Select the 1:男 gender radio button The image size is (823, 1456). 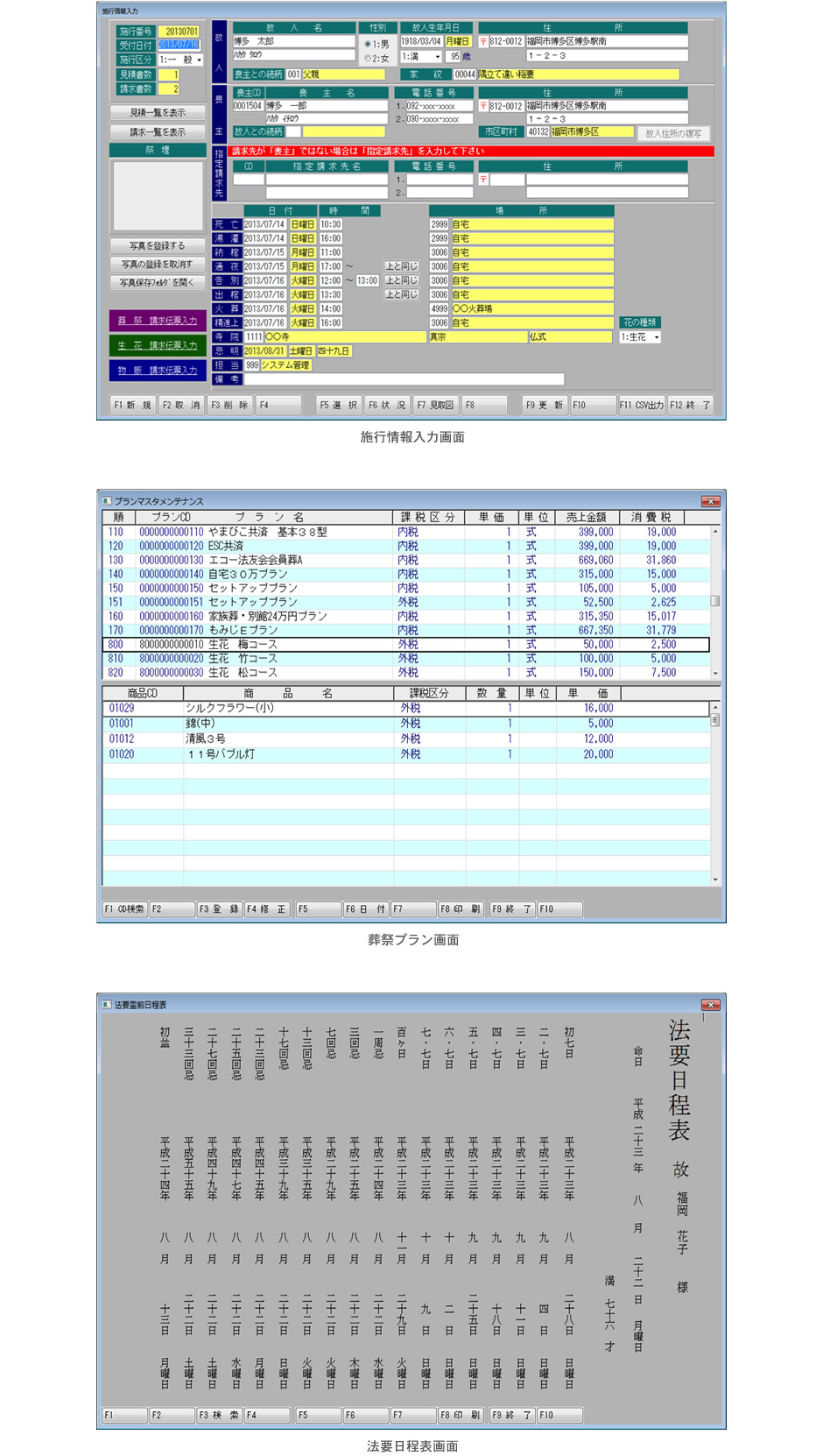coord(368,44)
